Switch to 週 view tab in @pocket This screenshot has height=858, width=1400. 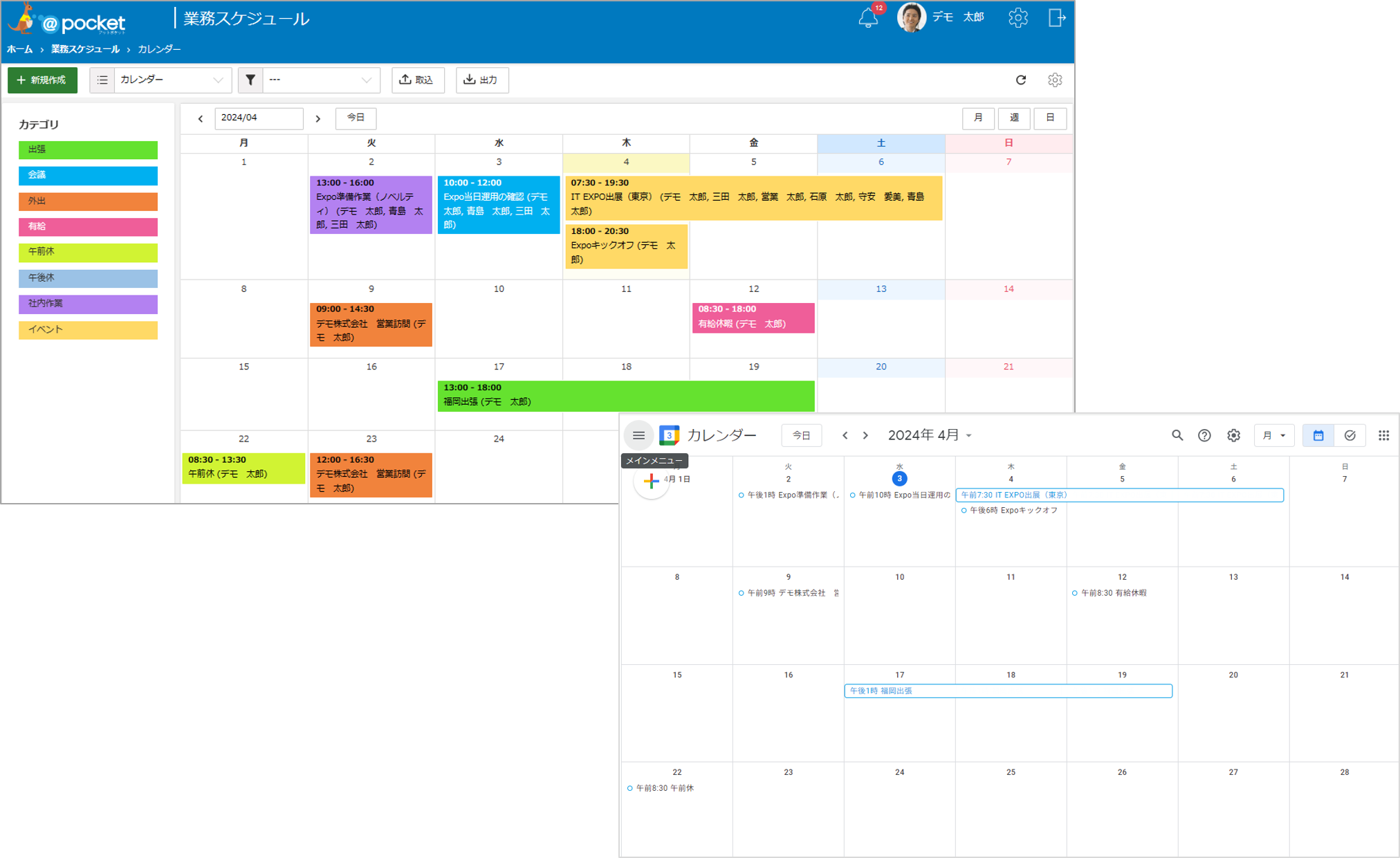[x=1014, y=118]
